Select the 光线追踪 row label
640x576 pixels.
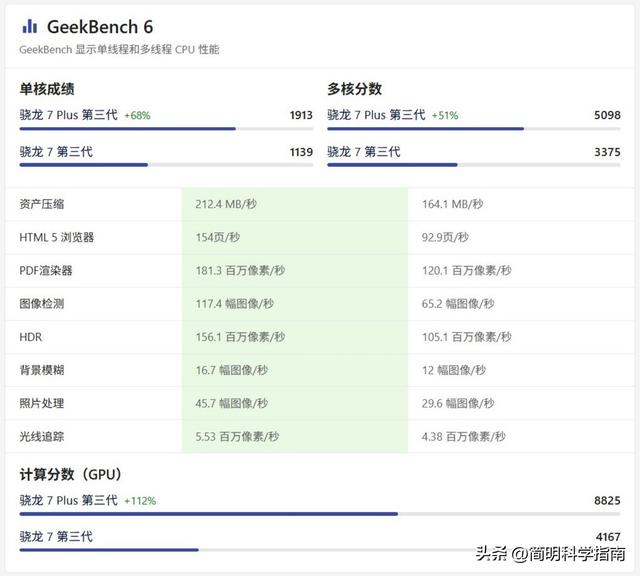(x=42, y=437)
